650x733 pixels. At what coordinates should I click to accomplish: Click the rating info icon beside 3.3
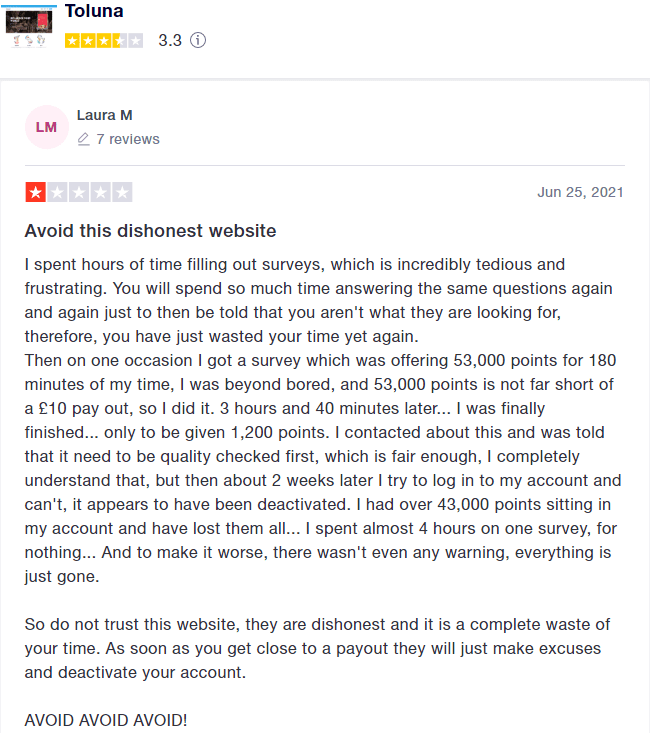point(198,40)
